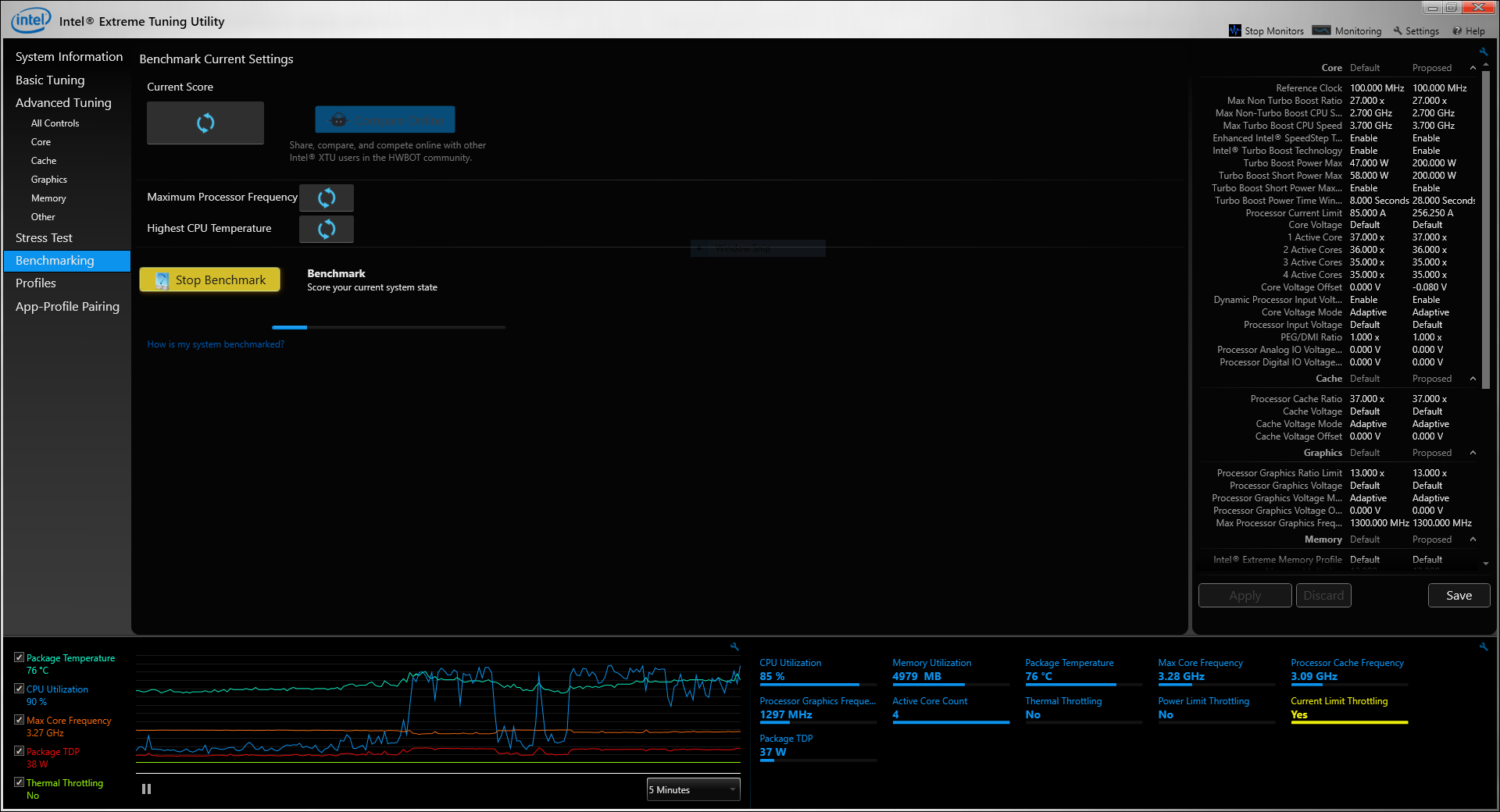
Task: Click the Compare Online button
Action: (x=385, y=119)
